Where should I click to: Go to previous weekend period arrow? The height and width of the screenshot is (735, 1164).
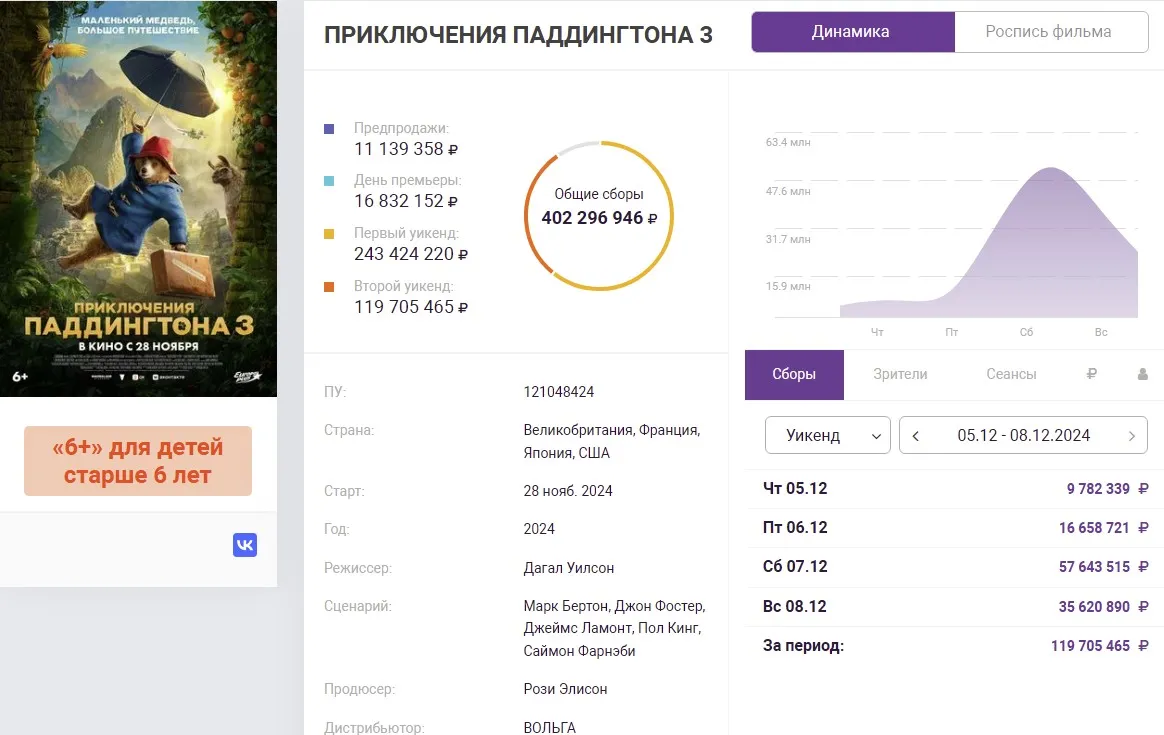click(915, 436)
